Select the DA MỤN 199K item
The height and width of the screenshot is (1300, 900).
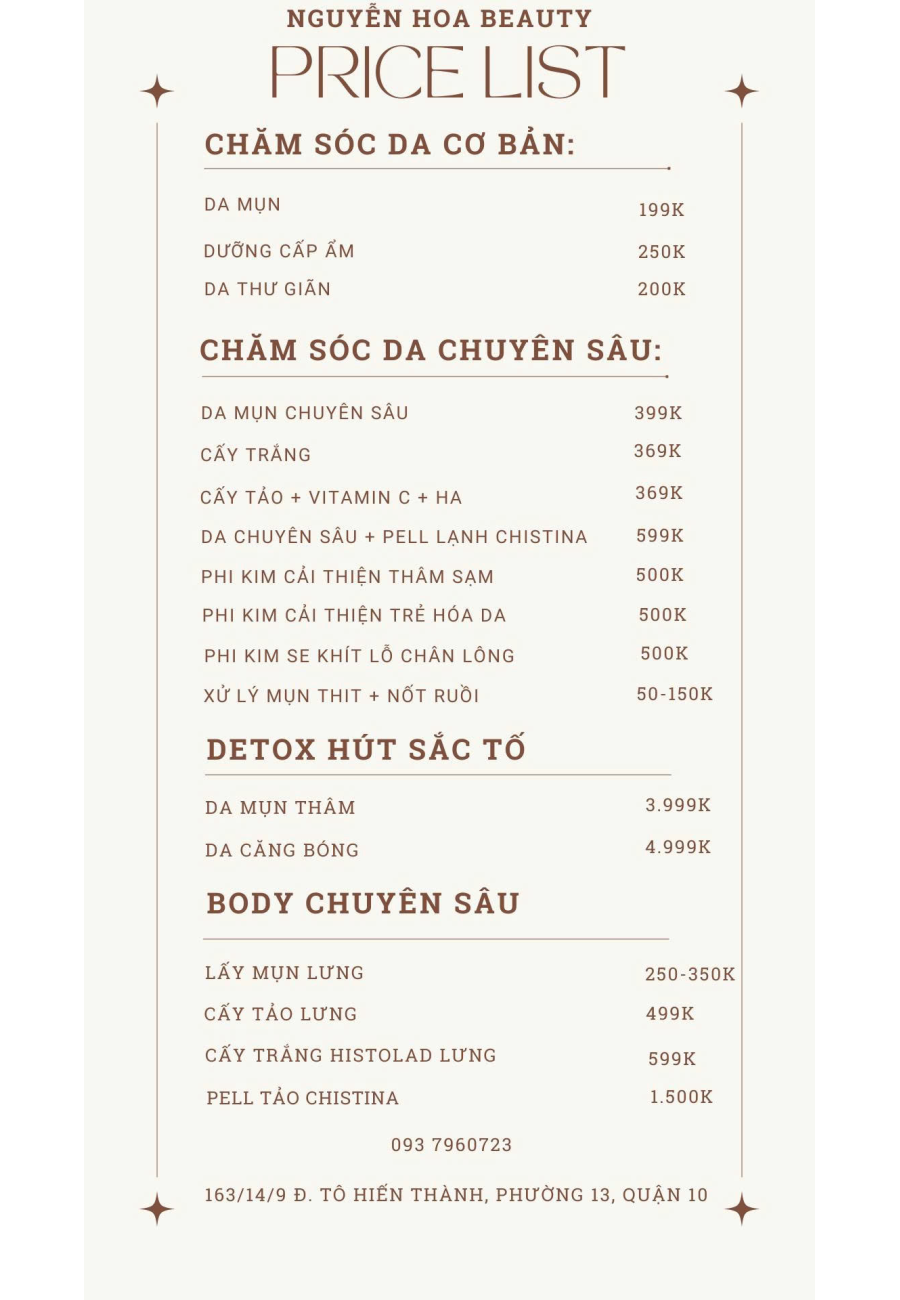444,207
